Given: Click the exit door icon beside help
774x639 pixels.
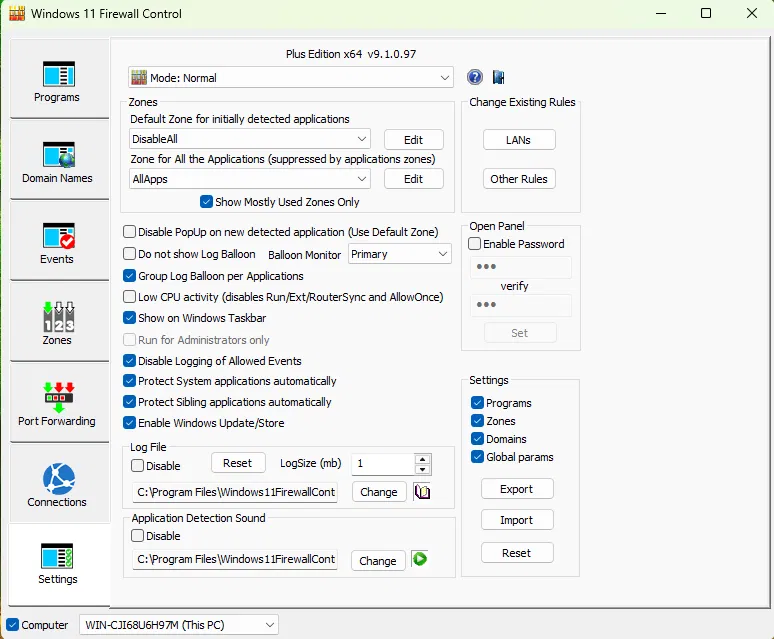Looking at the screenshot, I should (499, 77).
